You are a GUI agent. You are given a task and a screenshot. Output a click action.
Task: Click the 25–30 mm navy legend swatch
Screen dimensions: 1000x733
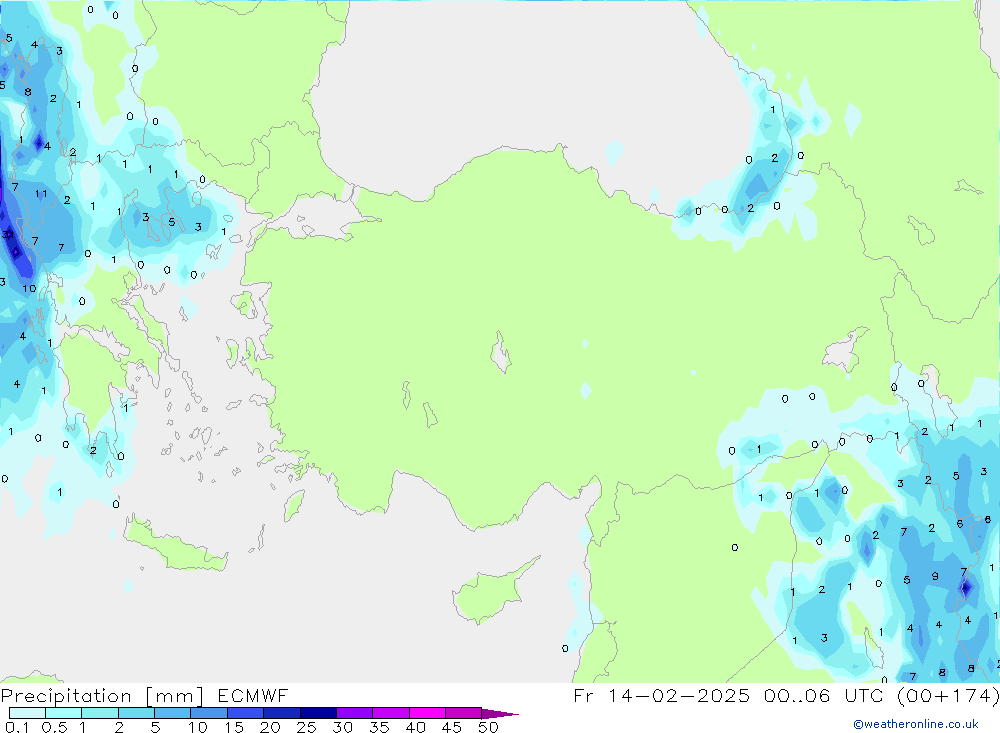click(318, 713)
